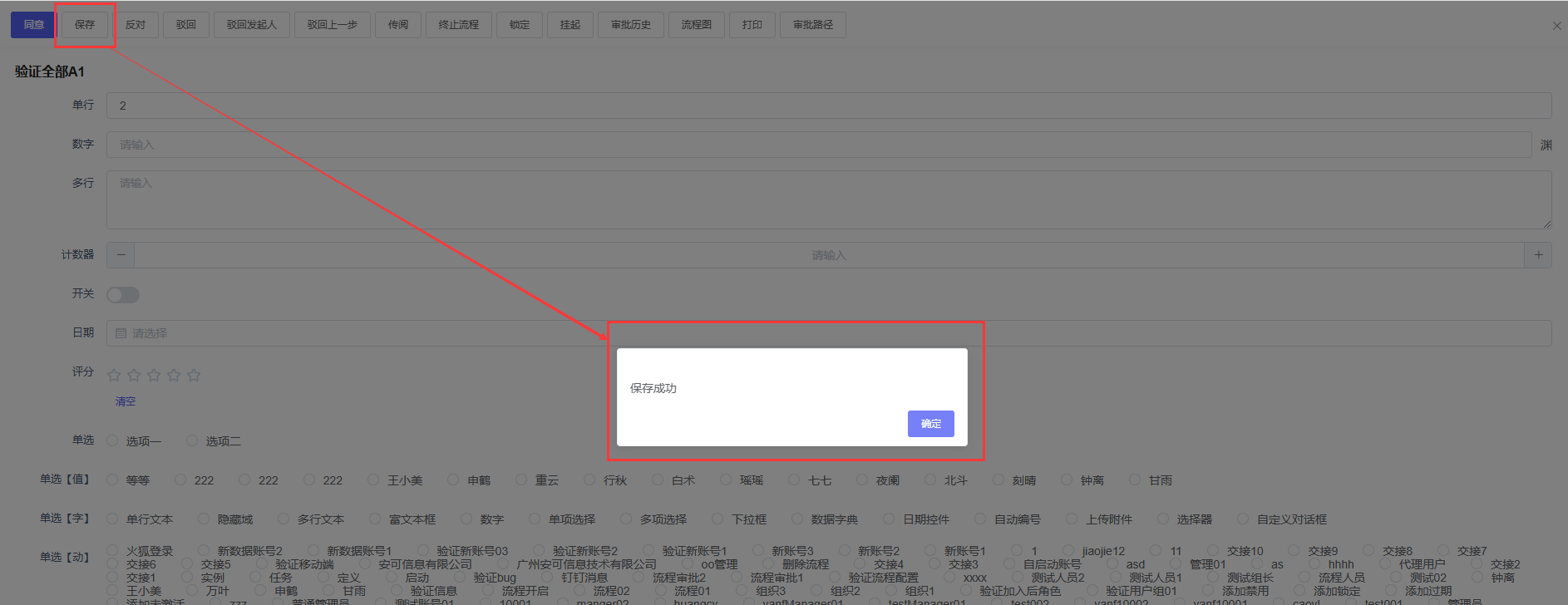Select the 下拉框 radio option
This screenshot has width=1568, height=605.
(719, 519)
